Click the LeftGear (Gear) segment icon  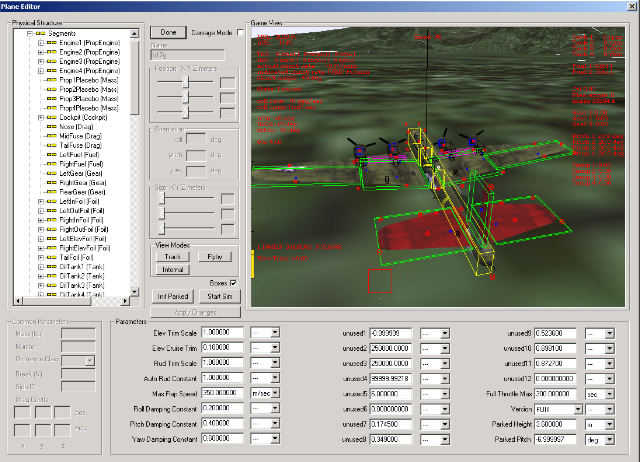pos(50,173)
